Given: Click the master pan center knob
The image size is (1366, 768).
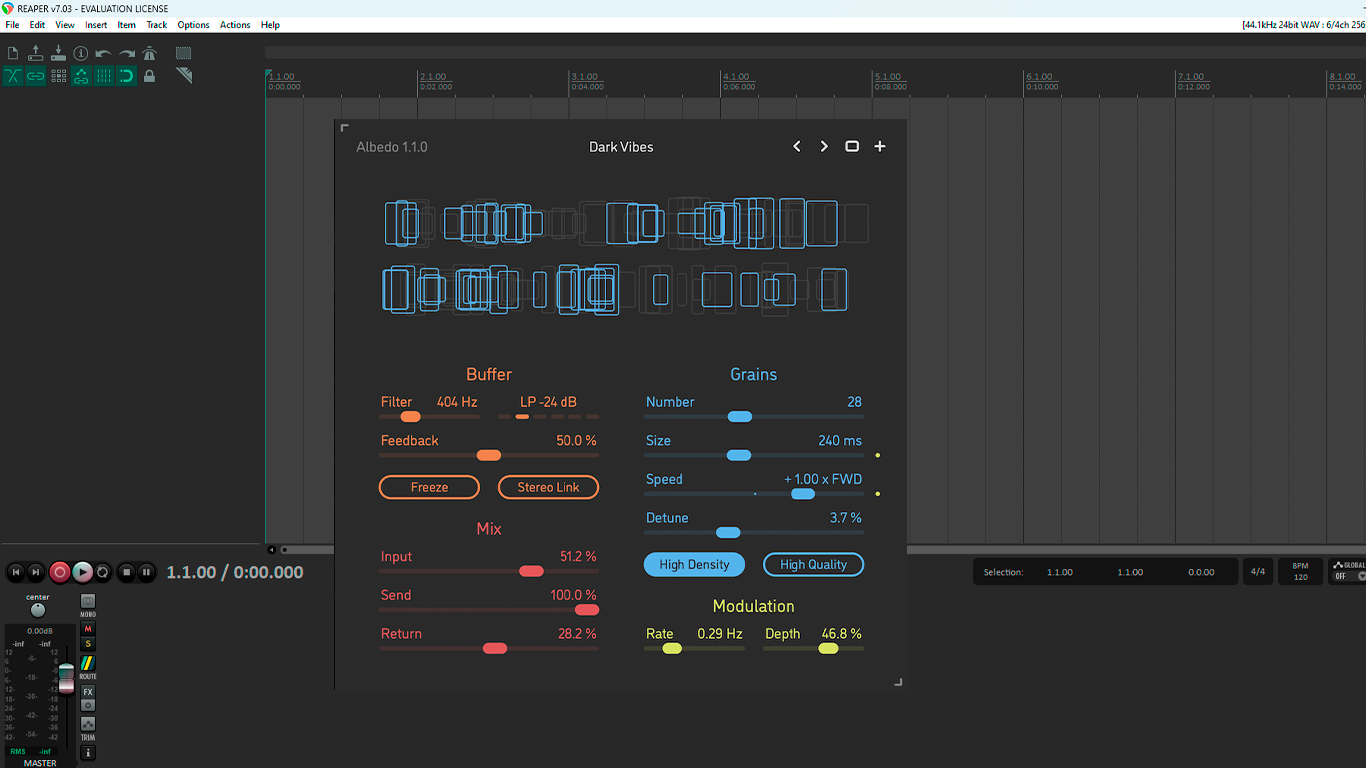Looking at the screenshot, I should click(38, 609).
